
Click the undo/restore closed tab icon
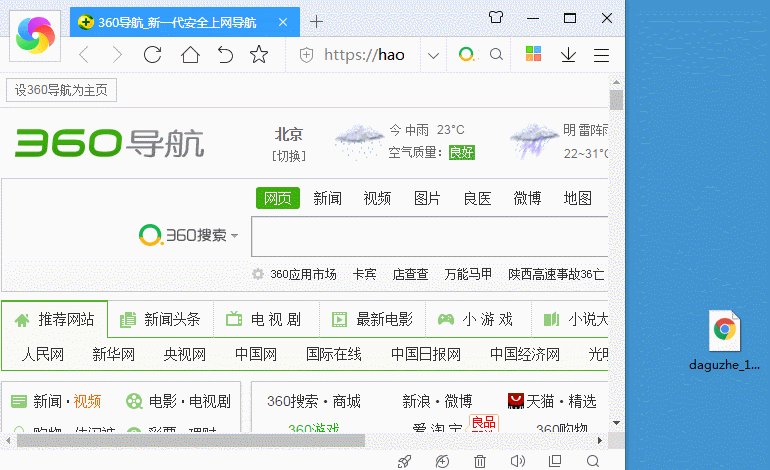tap(226, 55)
